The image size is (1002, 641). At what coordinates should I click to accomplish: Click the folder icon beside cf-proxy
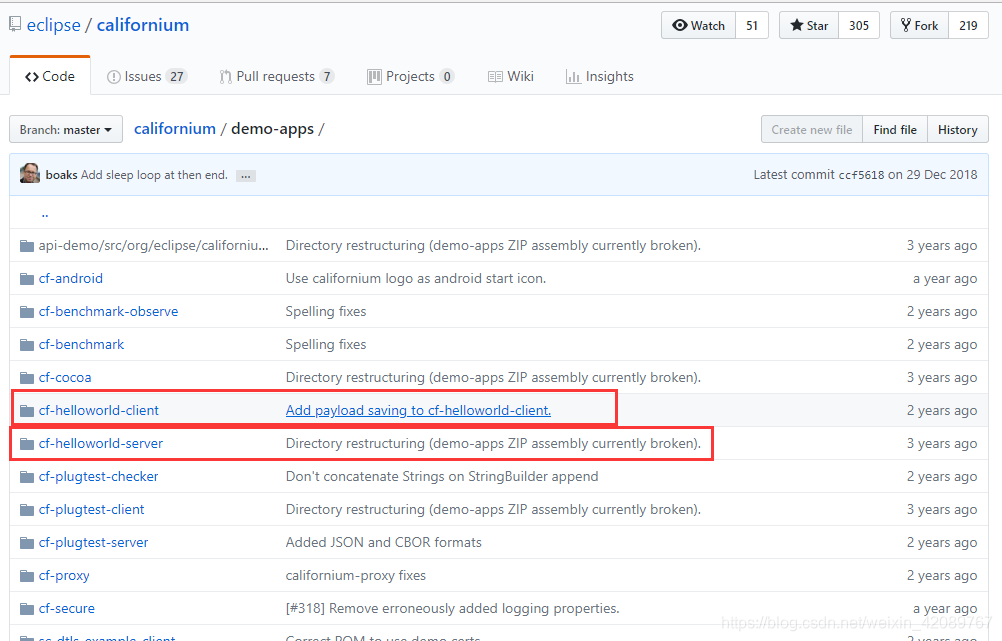tap(27, 576)
